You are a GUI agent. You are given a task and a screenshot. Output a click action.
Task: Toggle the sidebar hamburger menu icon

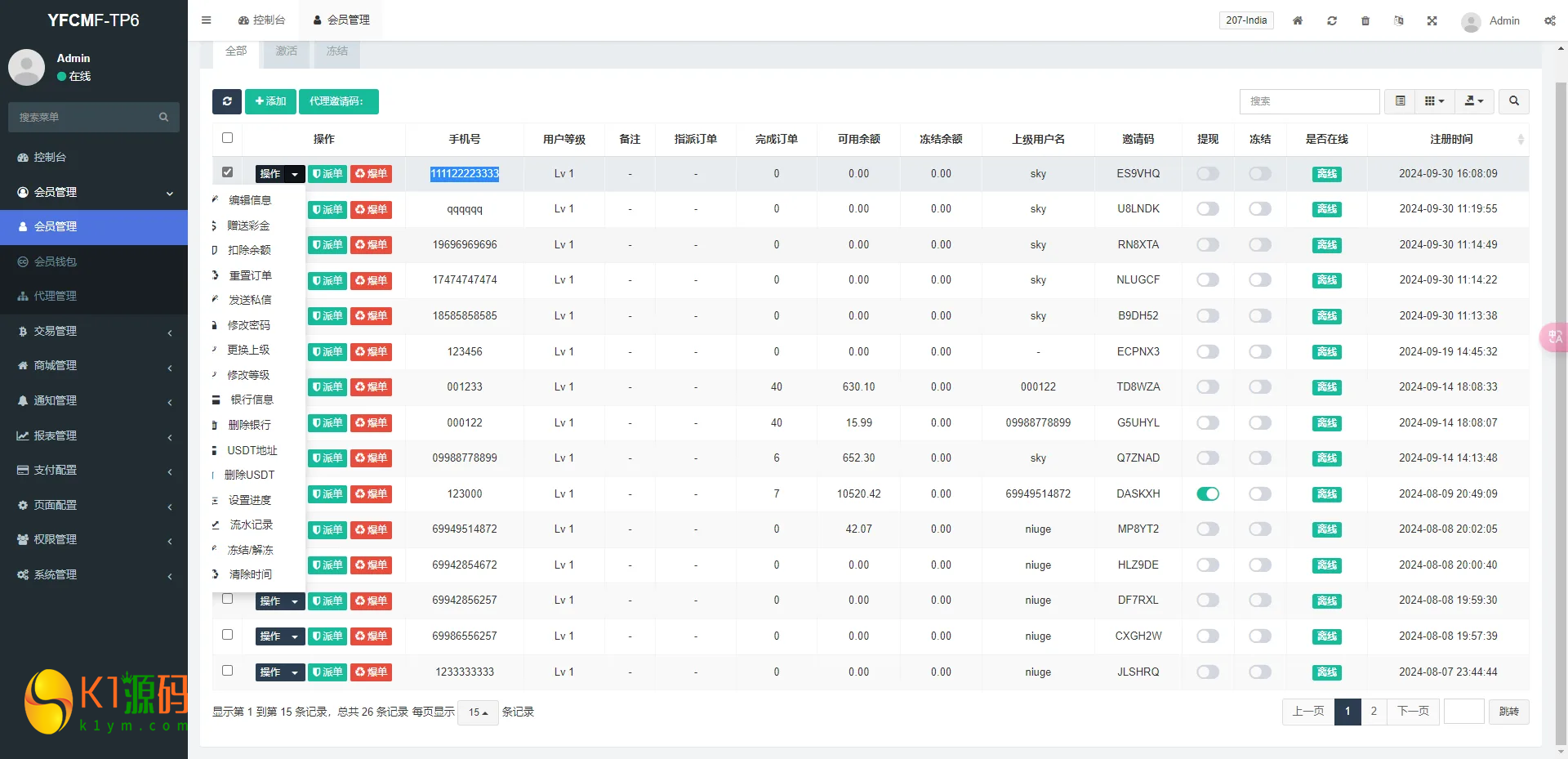click(206, 20)
